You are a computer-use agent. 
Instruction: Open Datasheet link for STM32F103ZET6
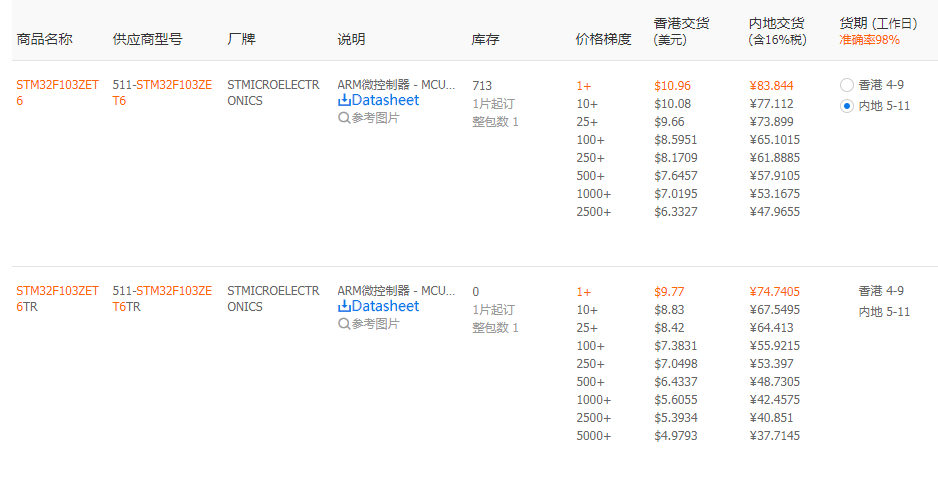[x=385, y=100]
